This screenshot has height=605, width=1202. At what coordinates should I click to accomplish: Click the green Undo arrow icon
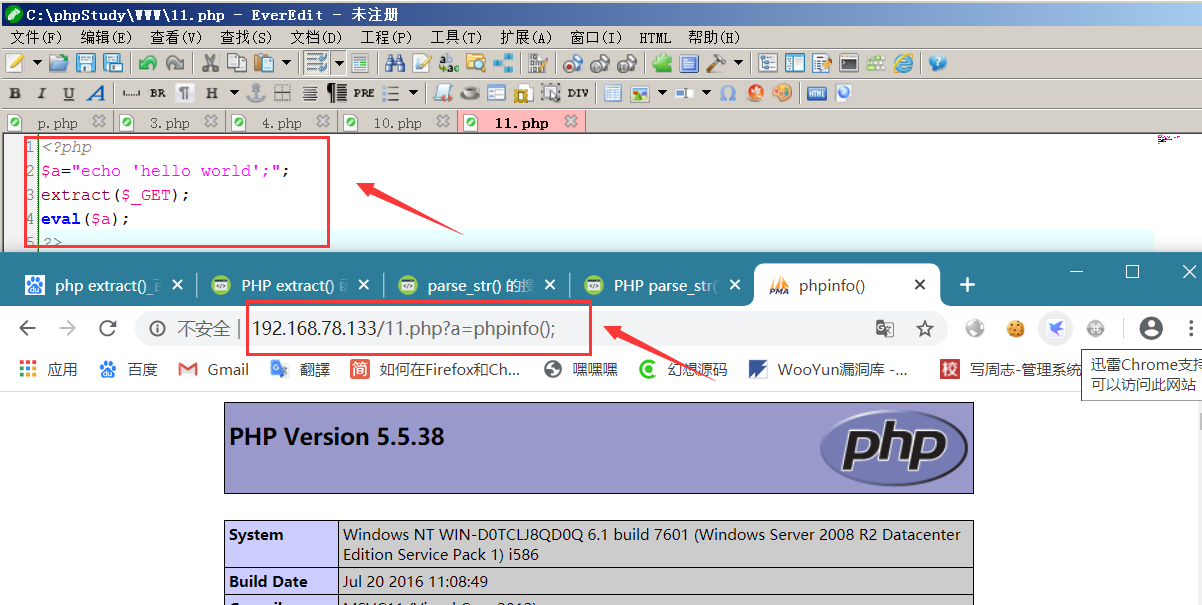[148, 63]
